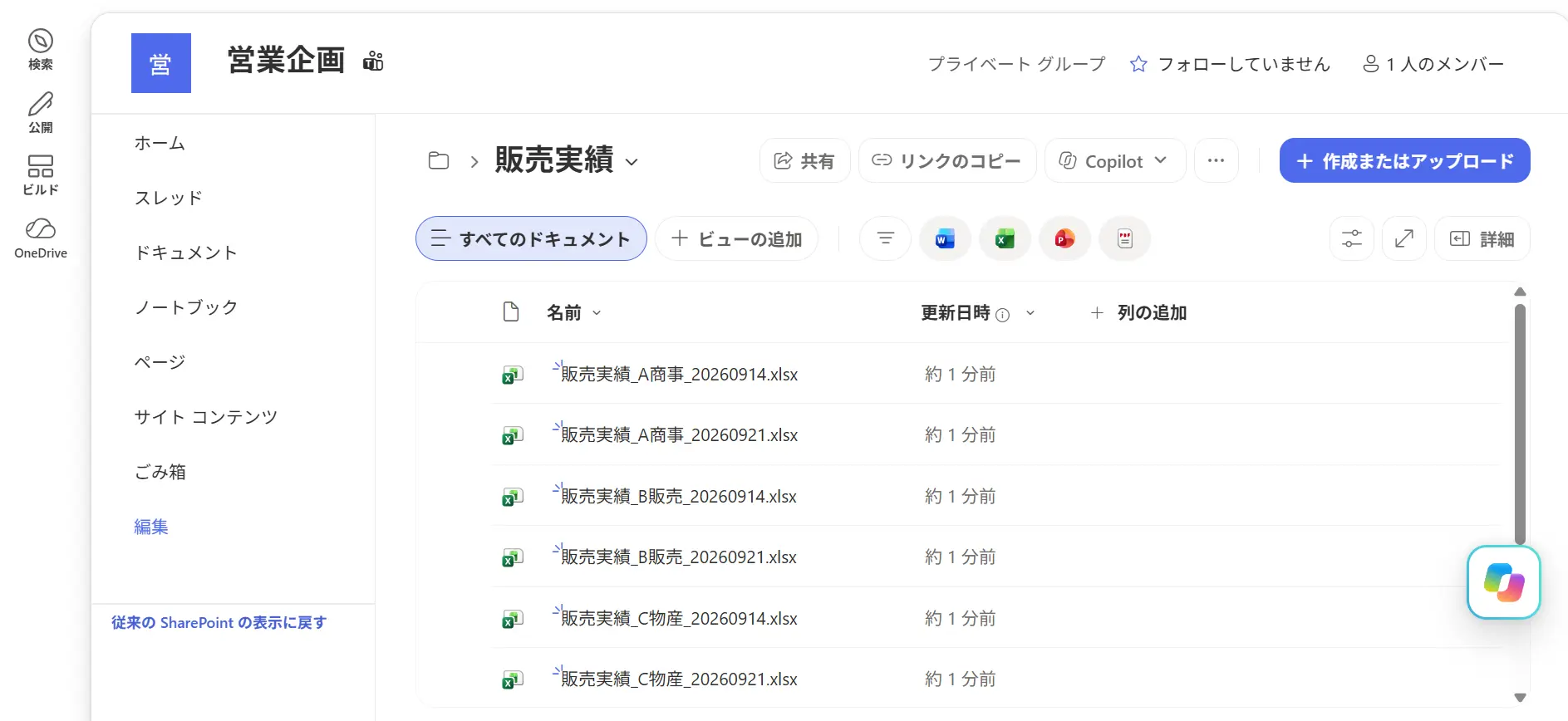Open the view settings sliders icon
1568x721 pixels.
(x=1352, y=239)
